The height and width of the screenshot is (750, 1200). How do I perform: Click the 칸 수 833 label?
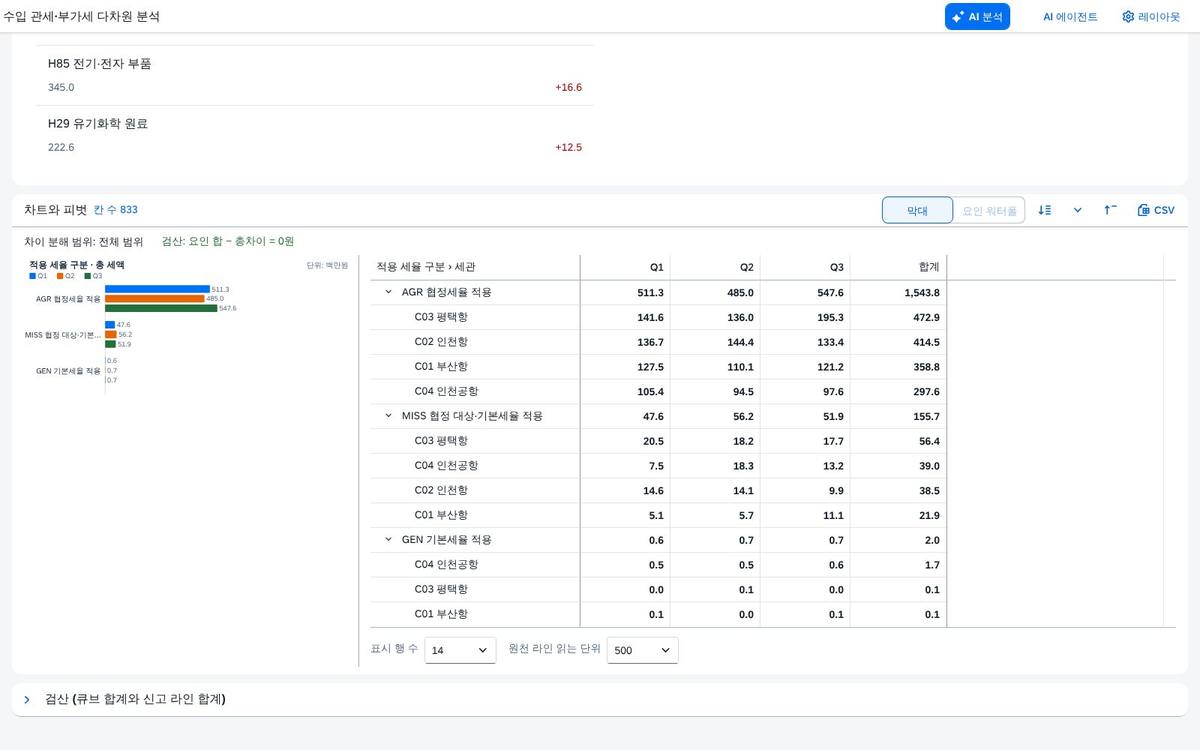[116, 210]
